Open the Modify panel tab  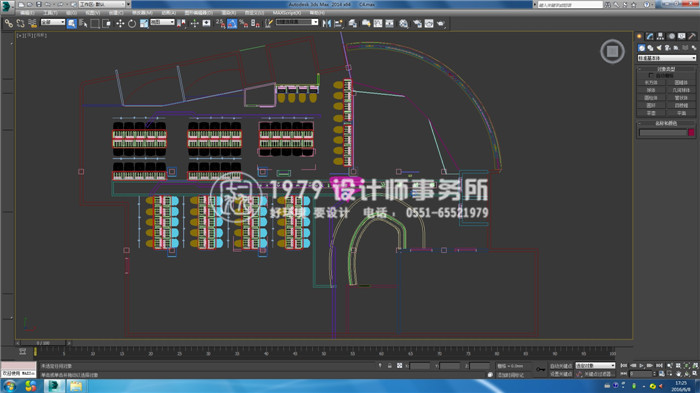click(650, 36)
